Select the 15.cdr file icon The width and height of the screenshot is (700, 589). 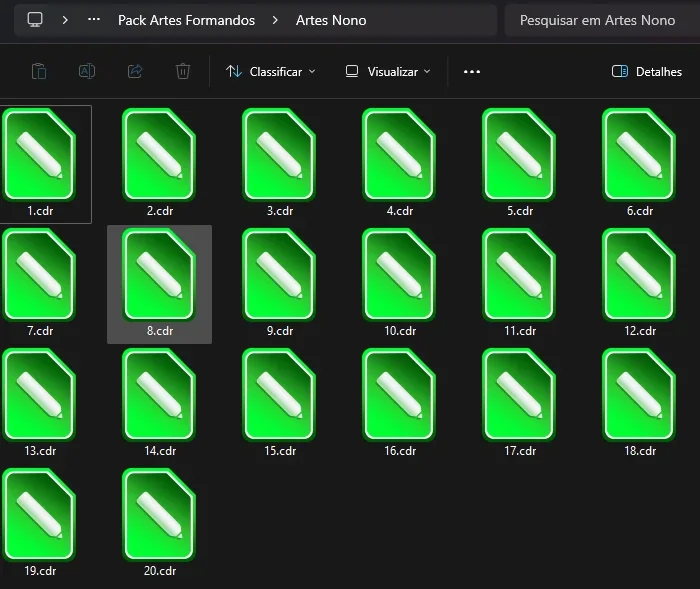279,394
